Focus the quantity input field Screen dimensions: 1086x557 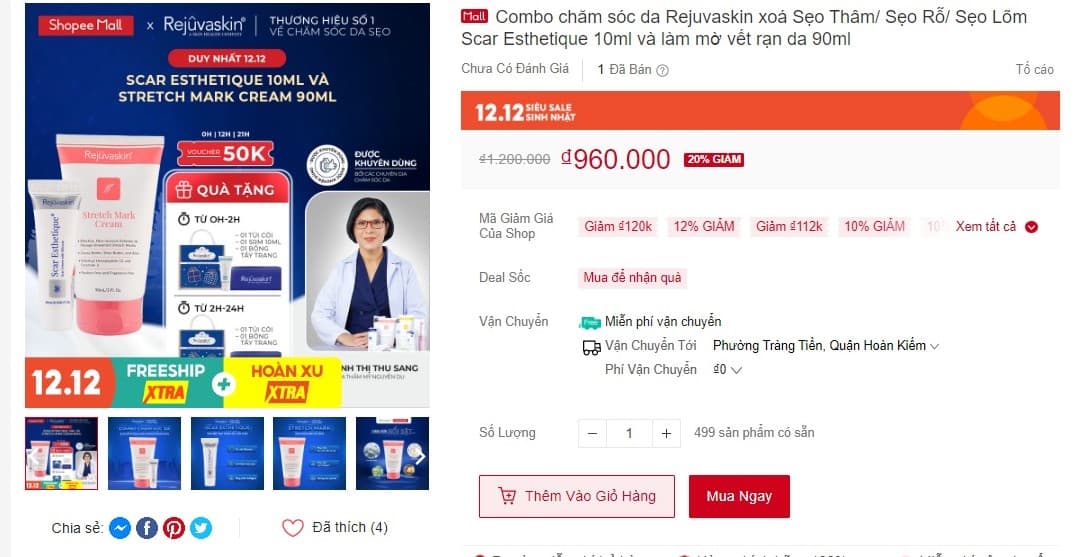629,434
